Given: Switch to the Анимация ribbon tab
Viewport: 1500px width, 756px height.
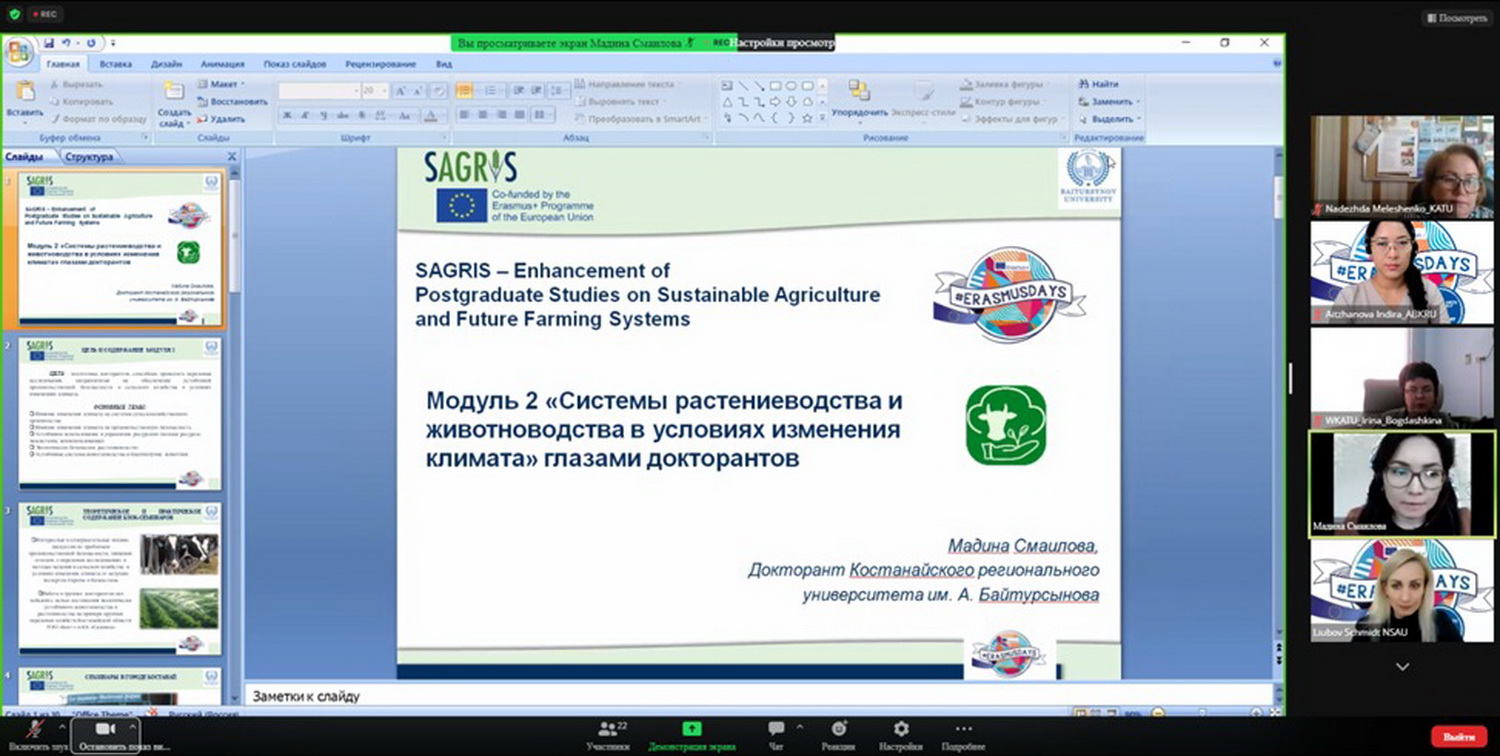Looking at the screenshot, I should pyautogui.click(x=222, y=64).
